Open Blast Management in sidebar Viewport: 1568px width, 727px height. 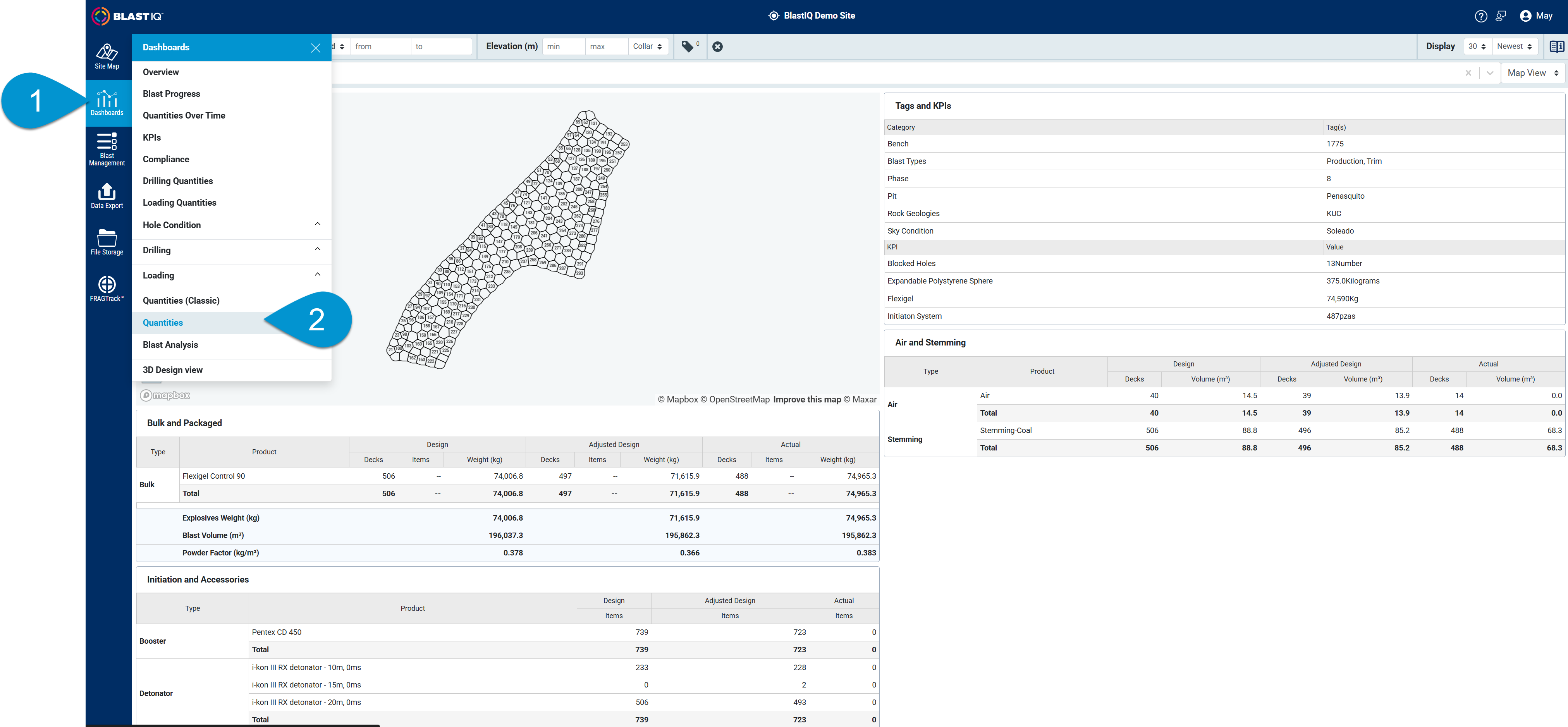pyautogui.click(x=107, y=149)
